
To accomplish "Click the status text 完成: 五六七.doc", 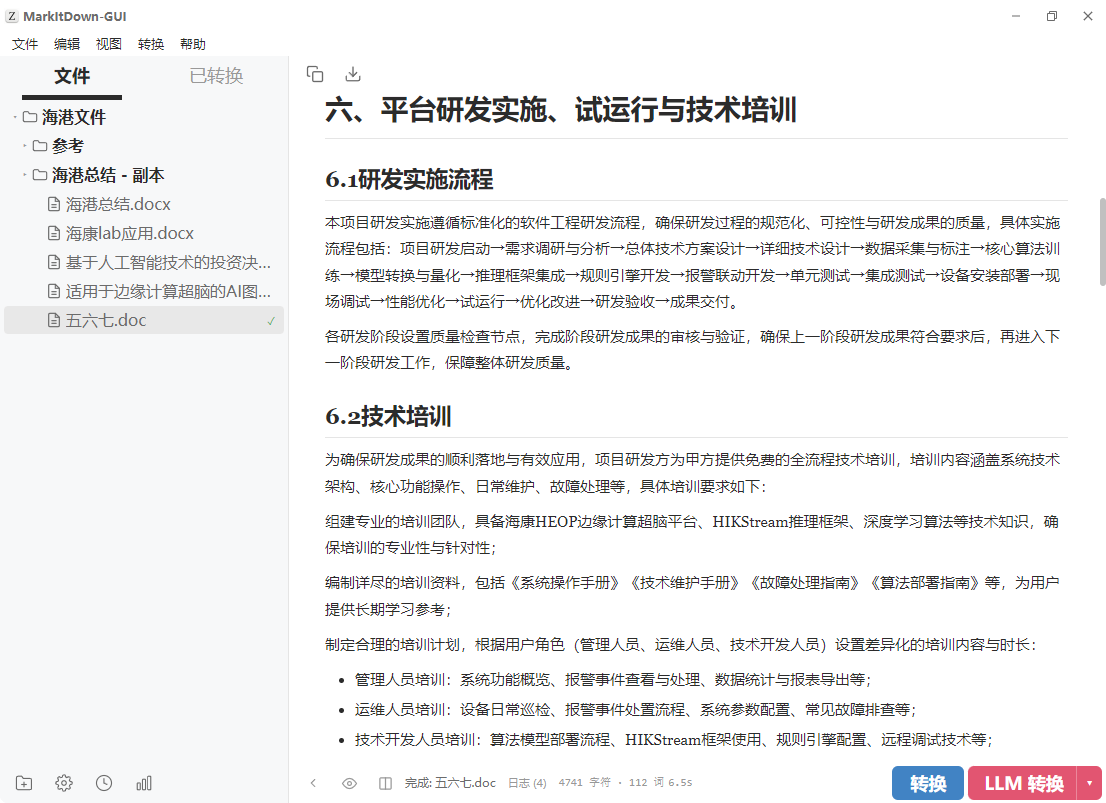I will [x=450, y=783].
